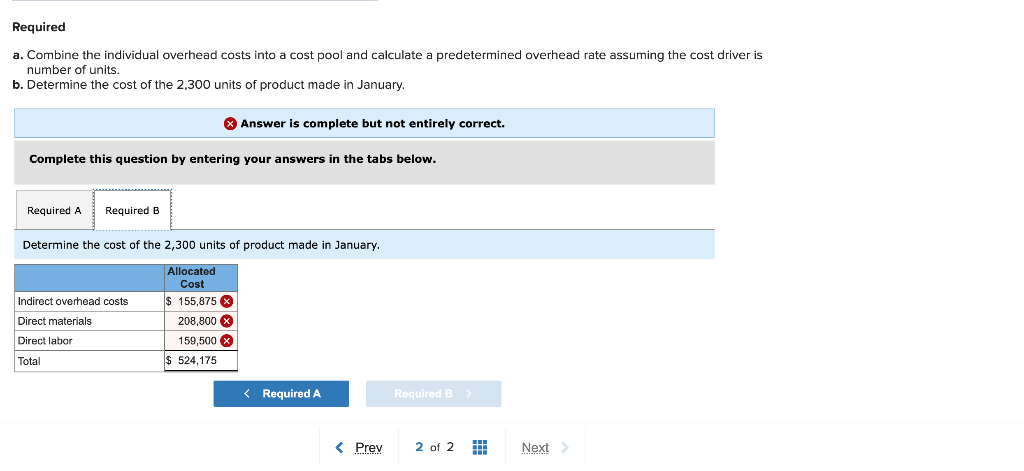This screenshot has height=471, width=1024.
Task: Select the Required B tab
Action: click(132, 211)
